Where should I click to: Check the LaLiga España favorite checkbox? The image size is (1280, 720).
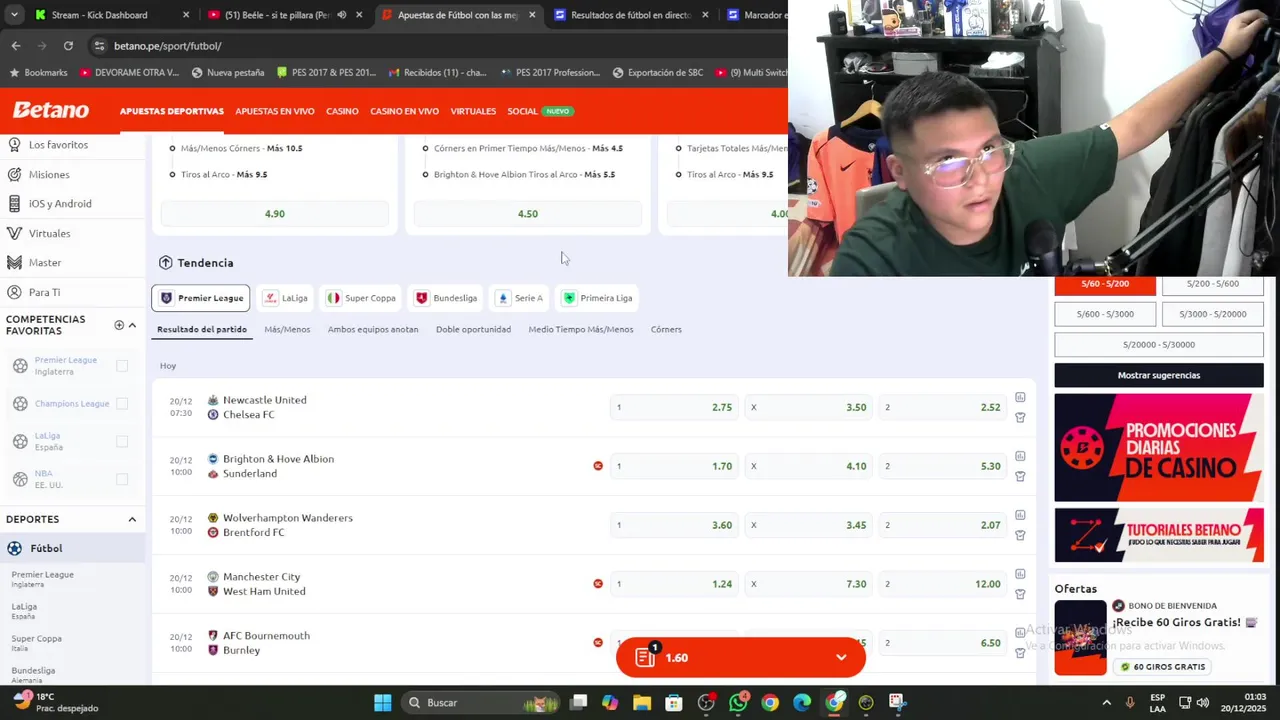pyautogui.click(x=122, y=441)
